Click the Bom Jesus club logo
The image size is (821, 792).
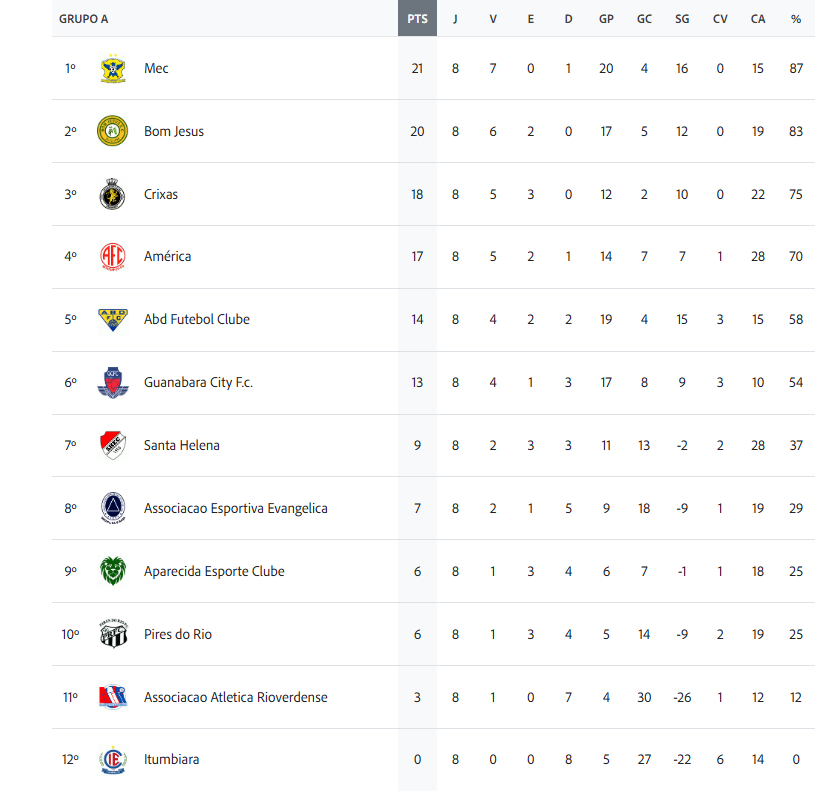pos(113,131)
